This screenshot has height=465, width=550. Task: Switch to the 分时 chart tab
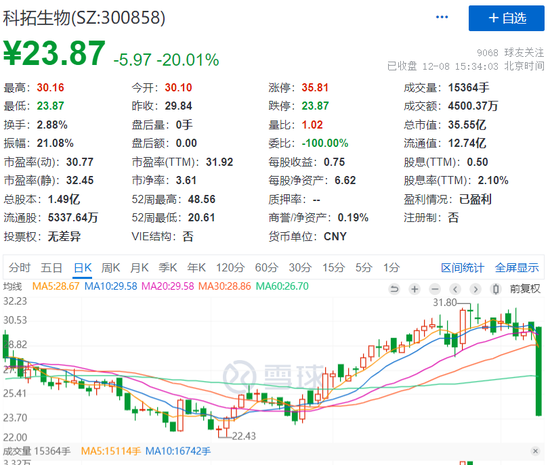point(19,268)
